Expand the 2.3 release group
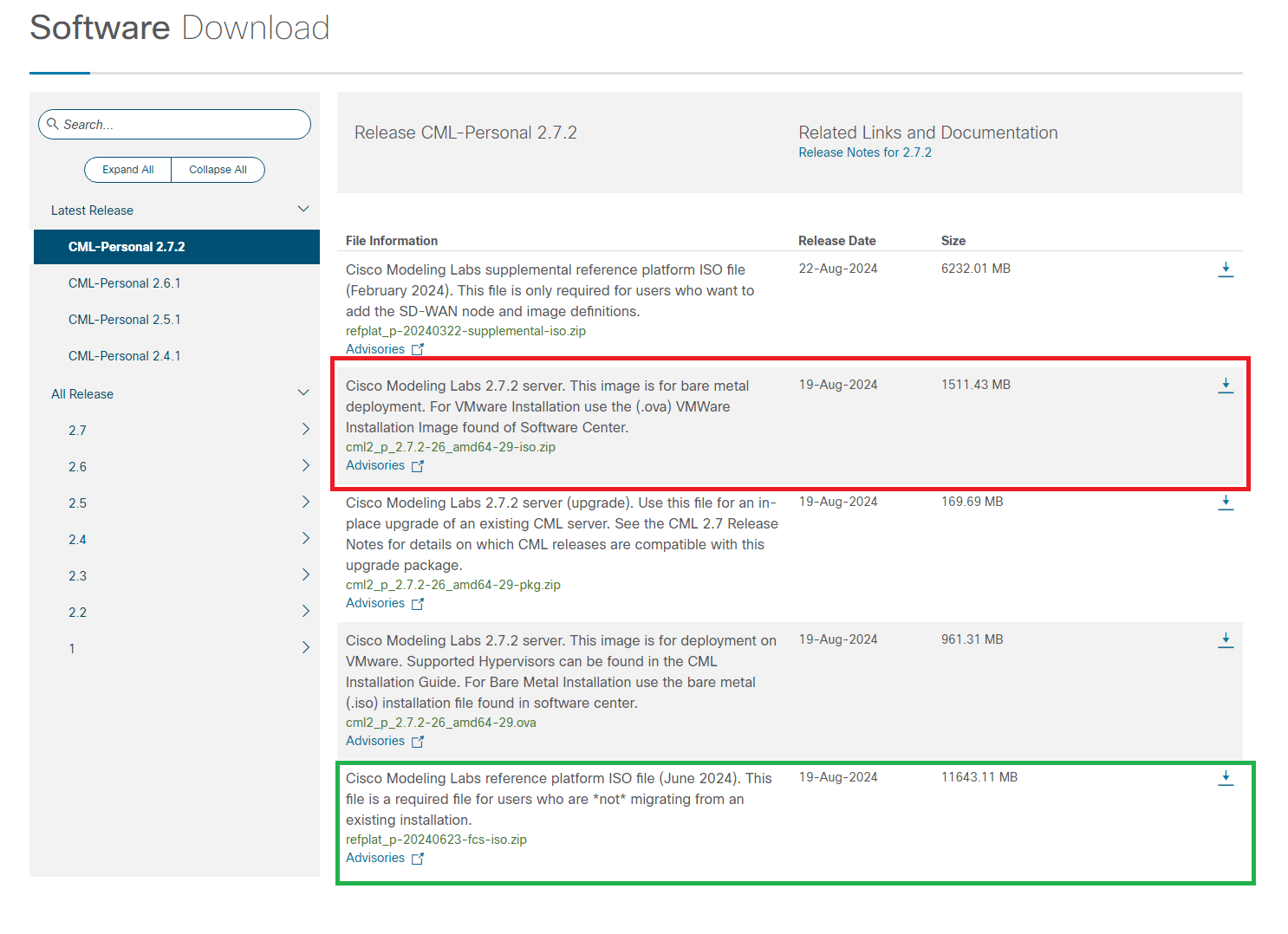 305,574
